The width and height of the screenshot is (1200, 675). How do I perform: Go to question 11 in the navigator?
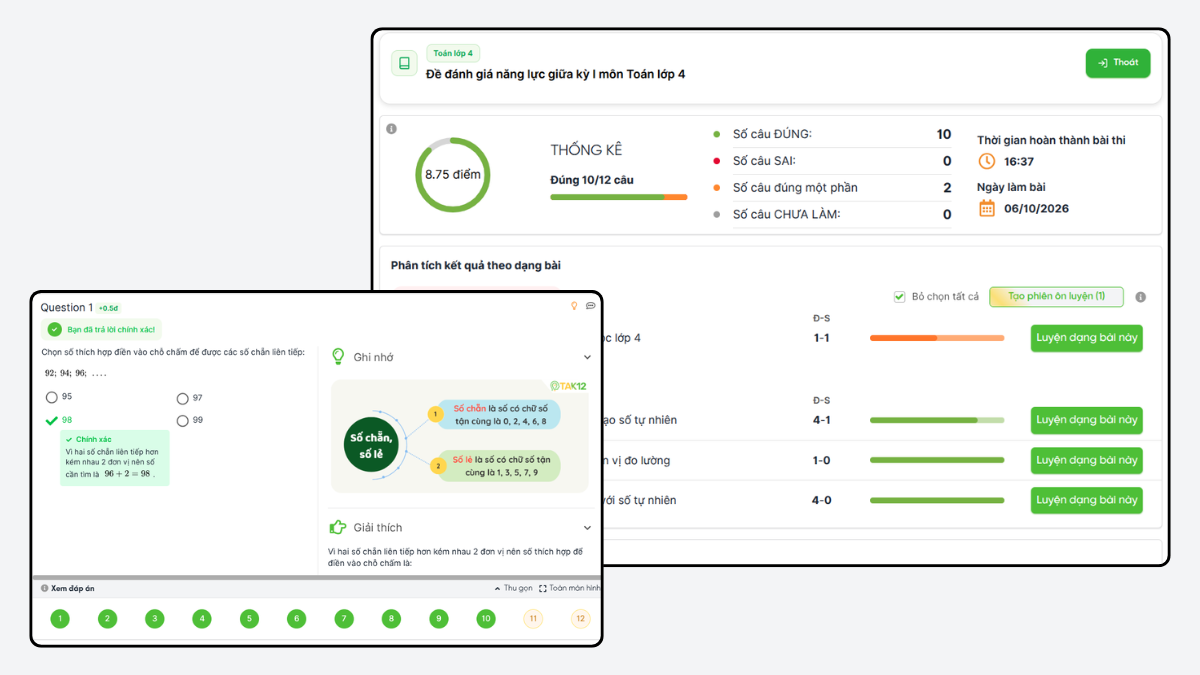(533, 619)
